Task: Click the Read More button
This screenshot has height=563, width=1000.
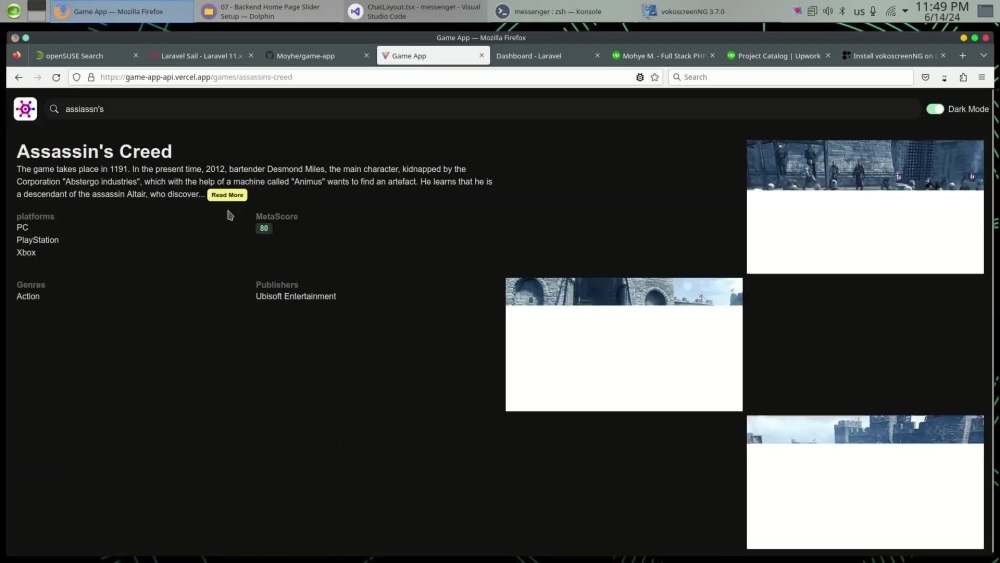Action: [227, 195]
